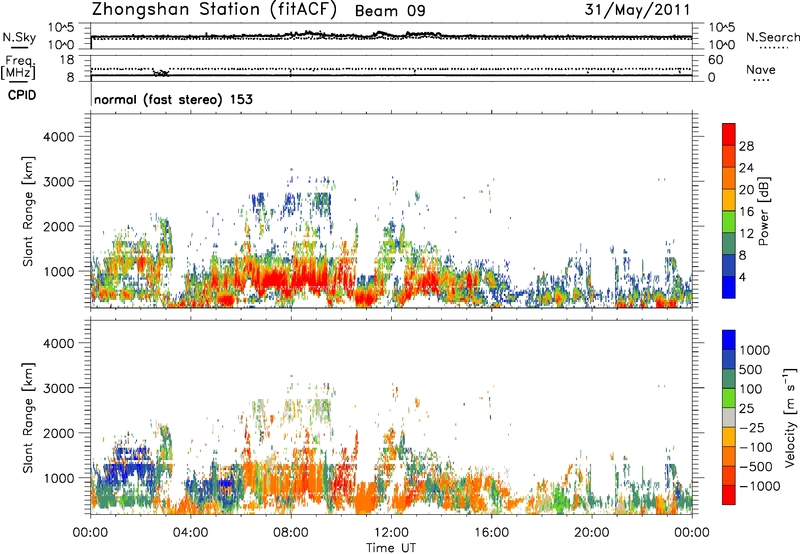The width and height of the screenshot is (800, 554).
Task: Click "Slant Range [km]" on the velocity panel
Action: pos(28,418)
